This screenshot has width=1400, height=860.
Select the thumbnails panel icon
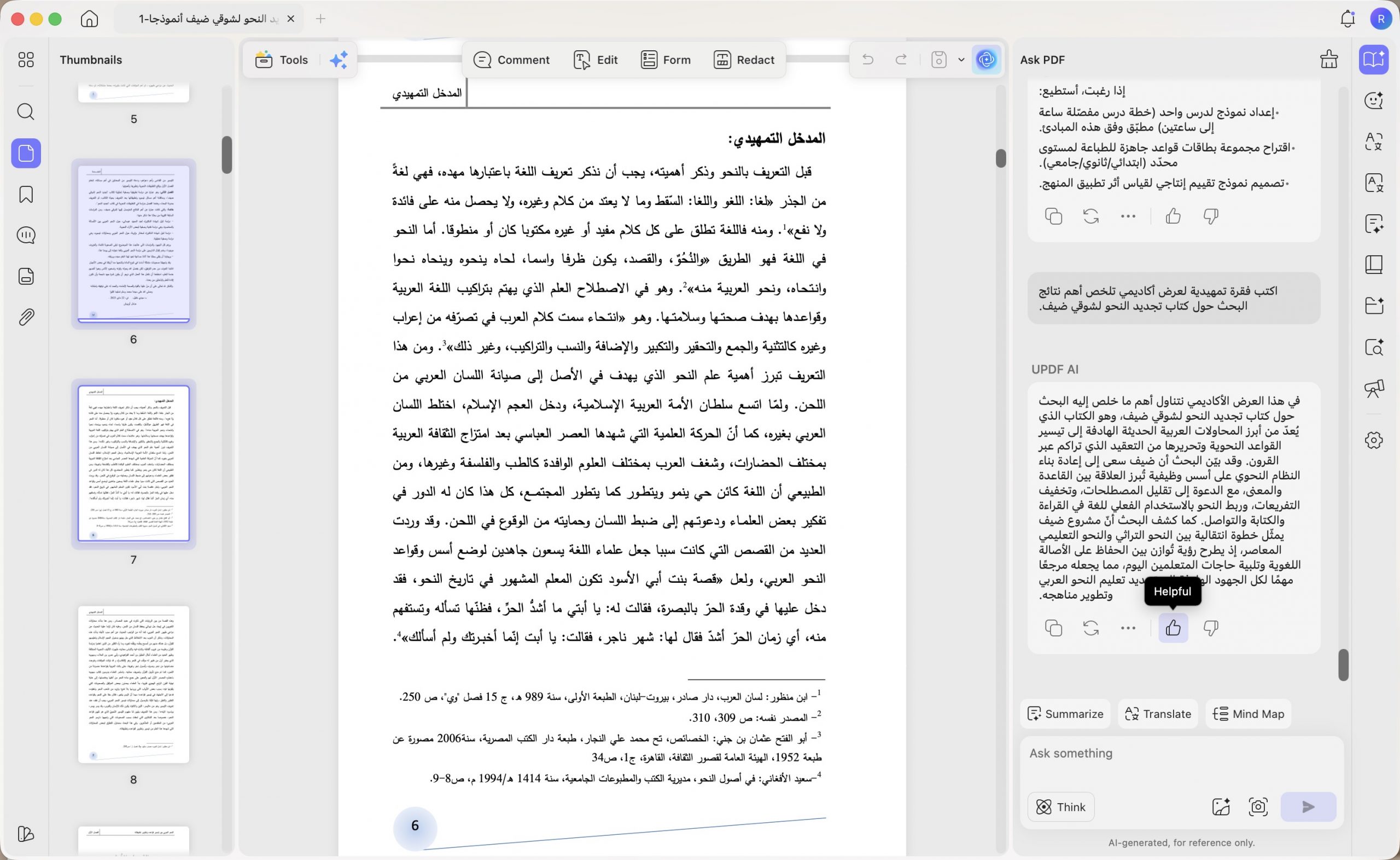(x=26, y=153)
